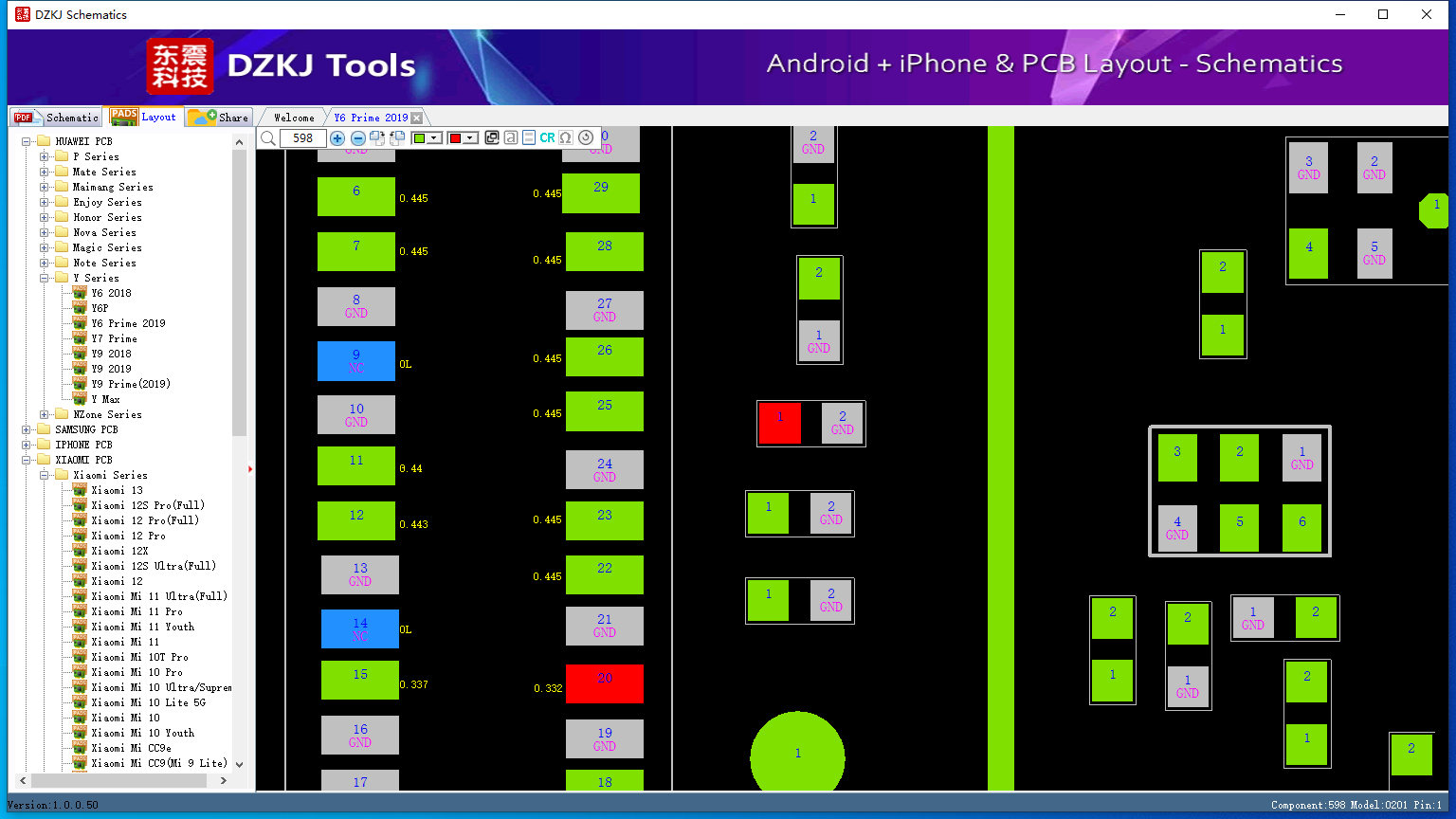Switch to the Schematic tab

pos(57,118)
